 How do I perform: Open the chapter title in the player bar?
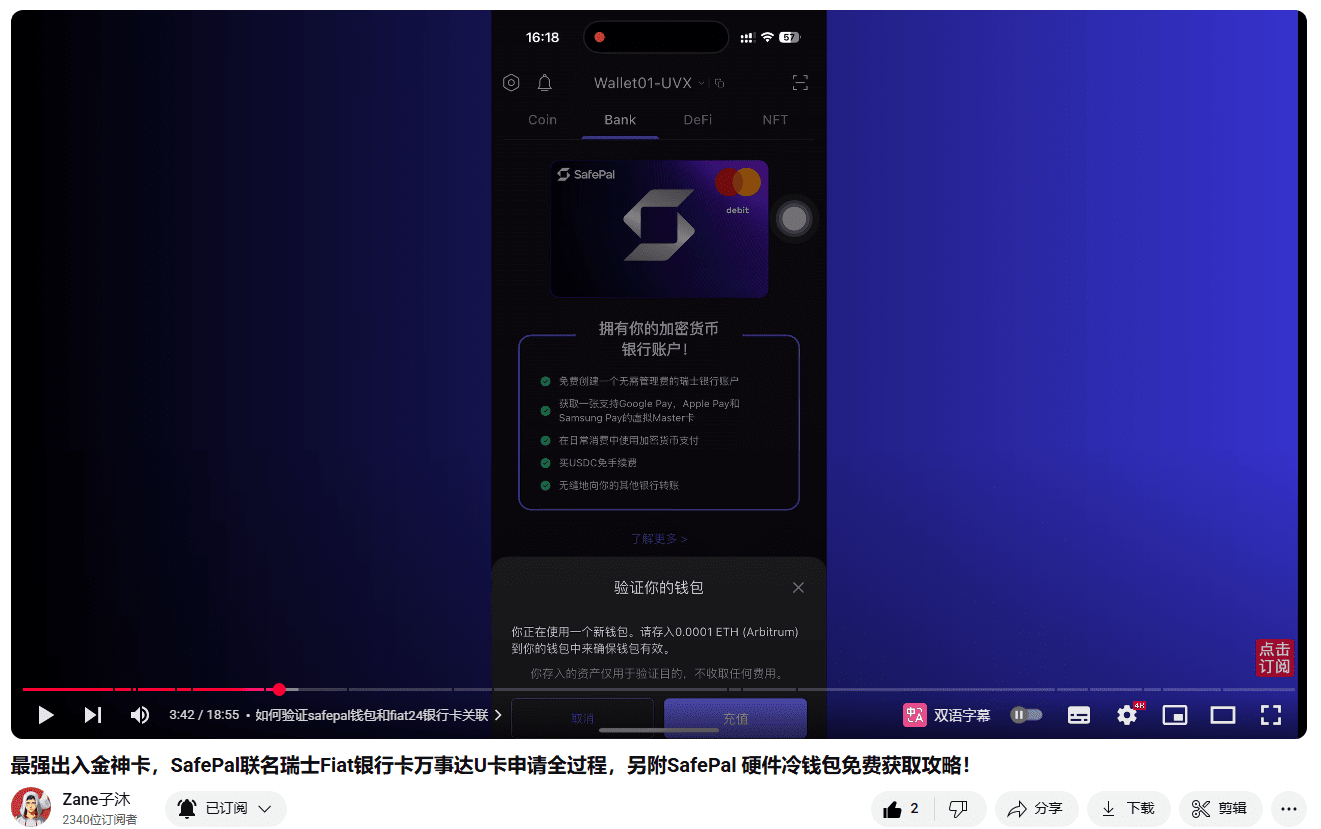click(x=378, y=715)
